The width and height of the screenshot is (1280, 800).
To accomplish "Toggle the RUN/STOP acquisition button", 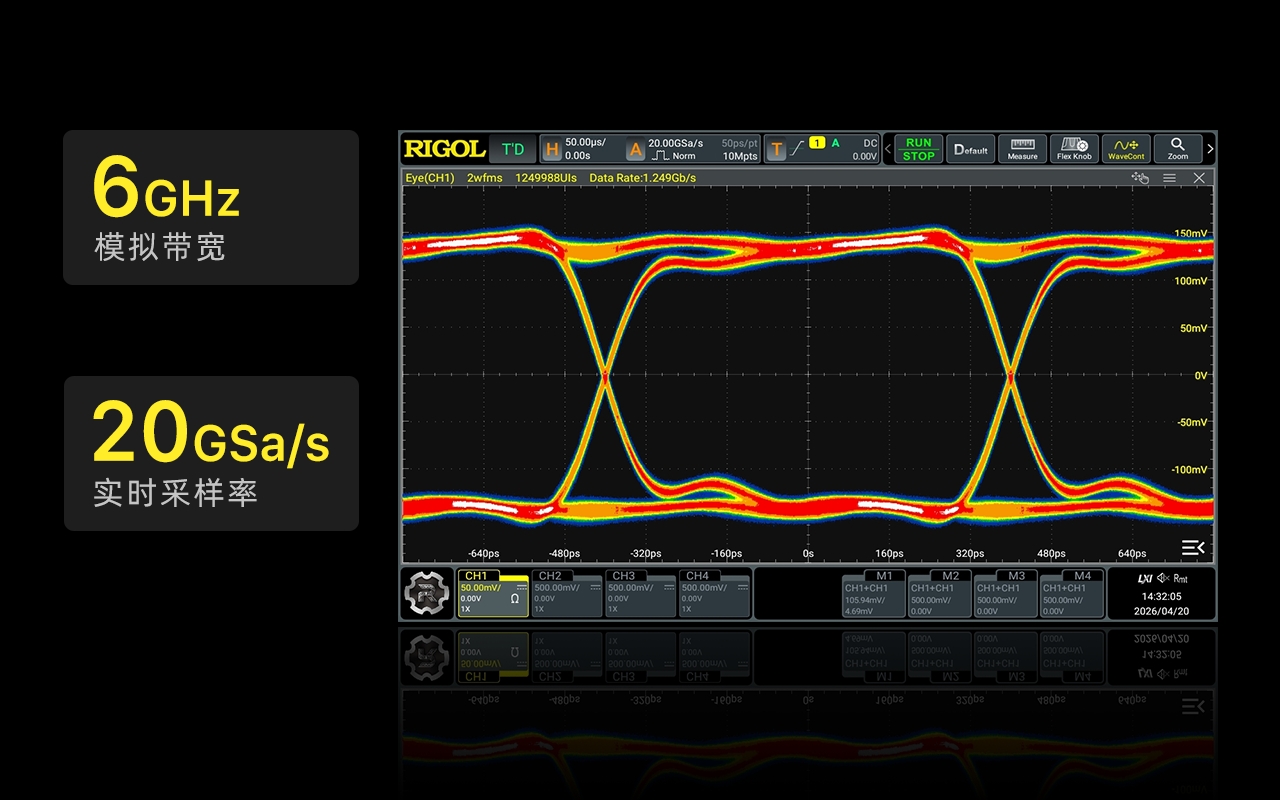I will 918,149.
